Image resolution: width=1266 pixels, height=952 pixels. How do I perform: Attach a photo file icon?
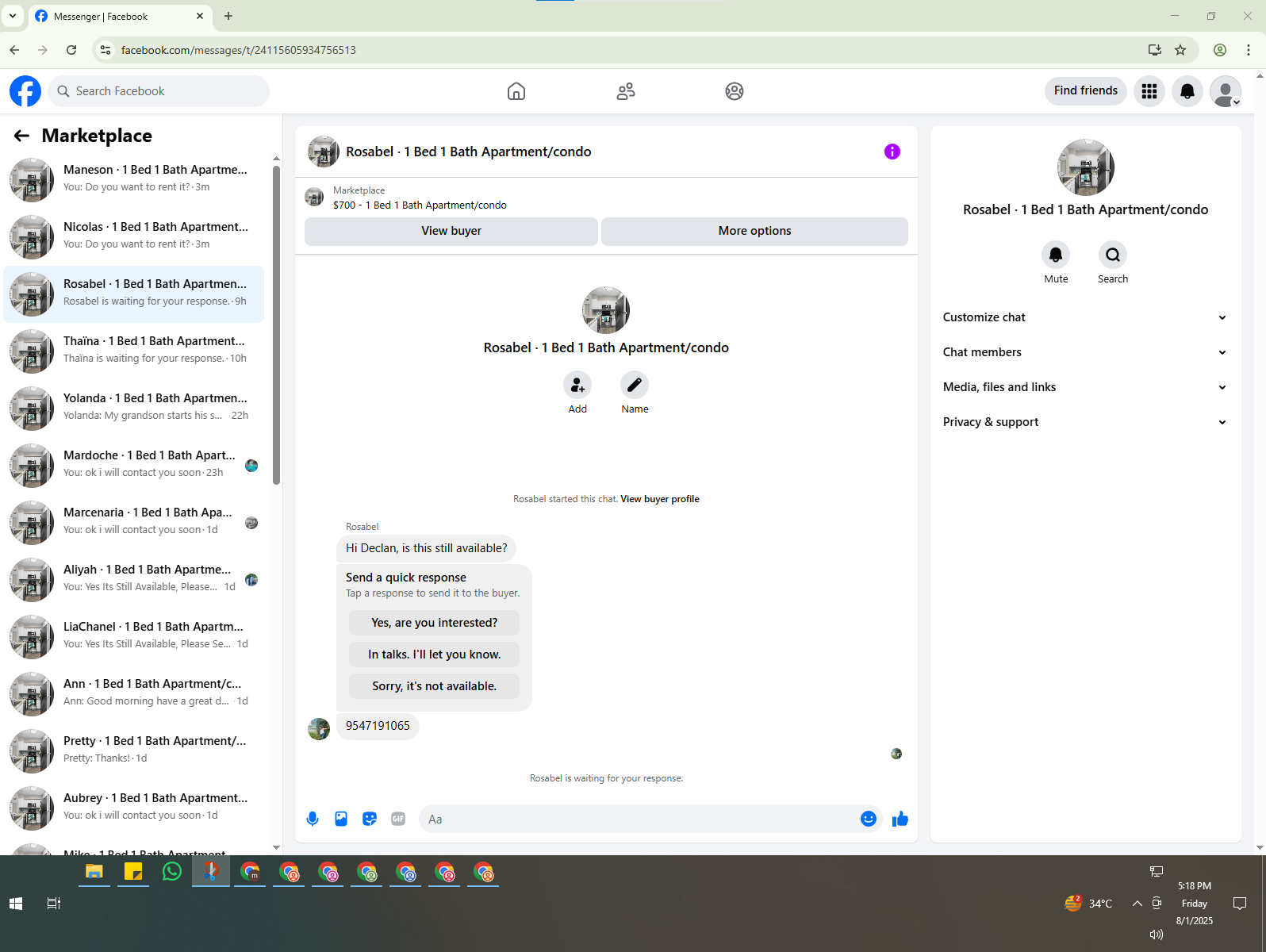click(341, 819)
